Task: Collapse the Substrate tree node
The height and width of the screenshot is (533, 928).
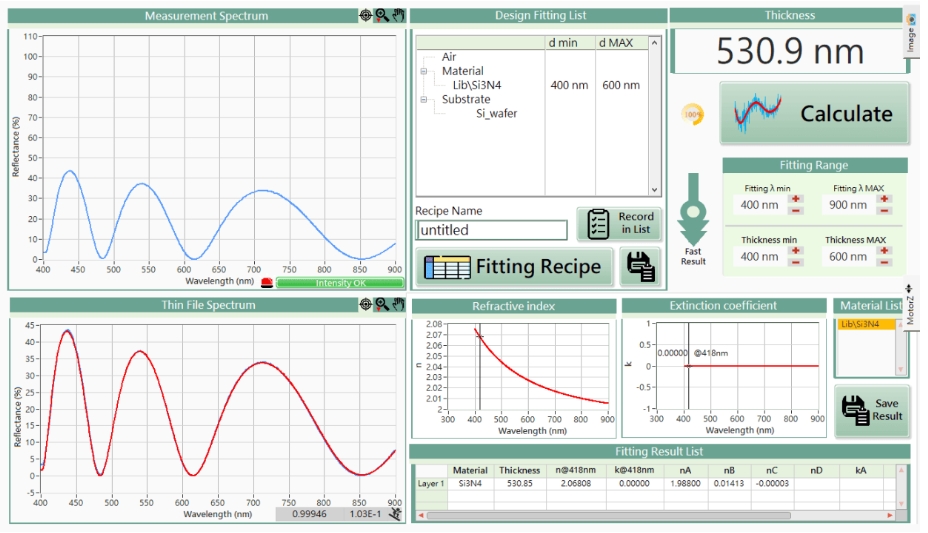Action: coord(424,99)
